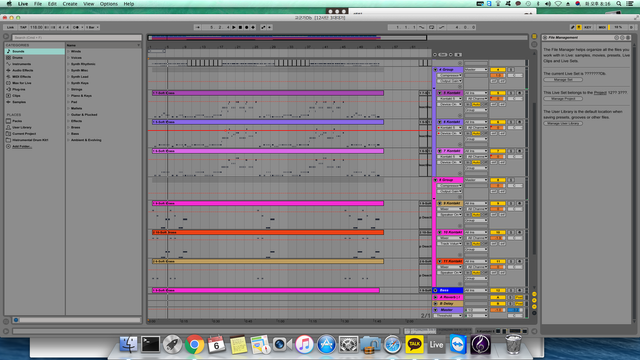Toggle the Key Map Mode switch
The image size is (640, 360).
click(587, 27)
